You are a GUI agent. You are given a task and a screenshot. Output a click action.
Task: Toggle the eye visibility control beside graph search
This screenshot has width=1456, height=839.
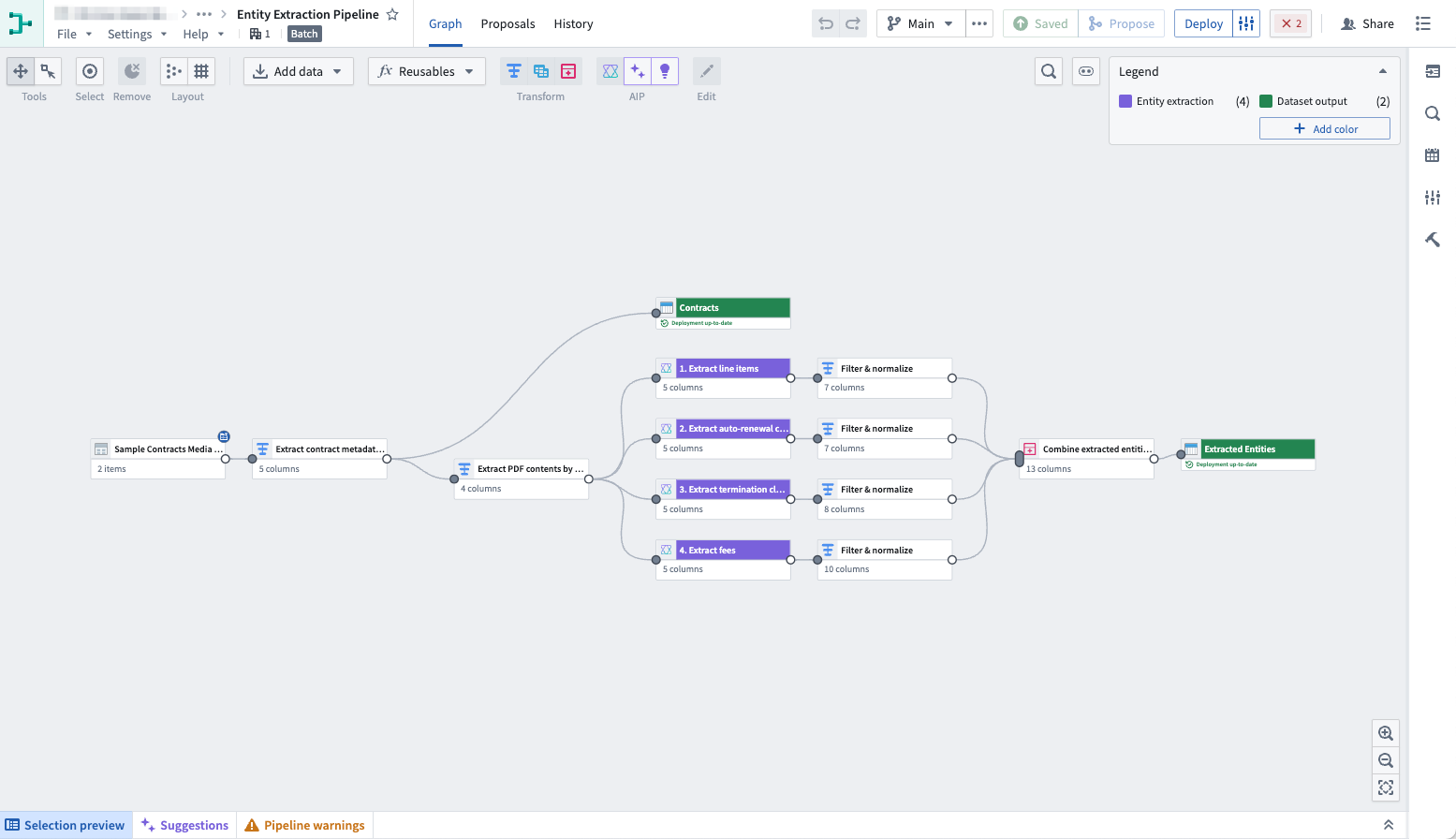[x=1086, y=70]
